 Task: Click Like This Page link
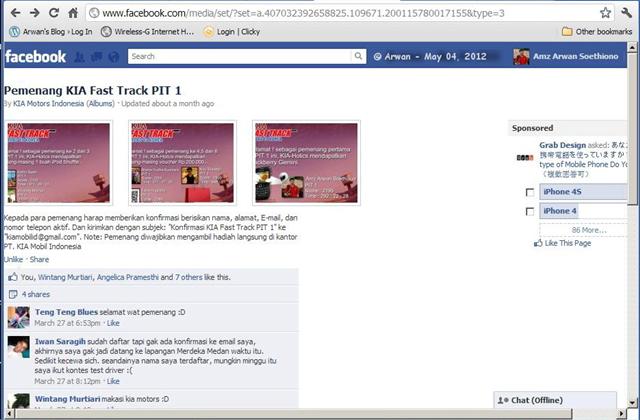pyautogui.click(x=568, y=243)
